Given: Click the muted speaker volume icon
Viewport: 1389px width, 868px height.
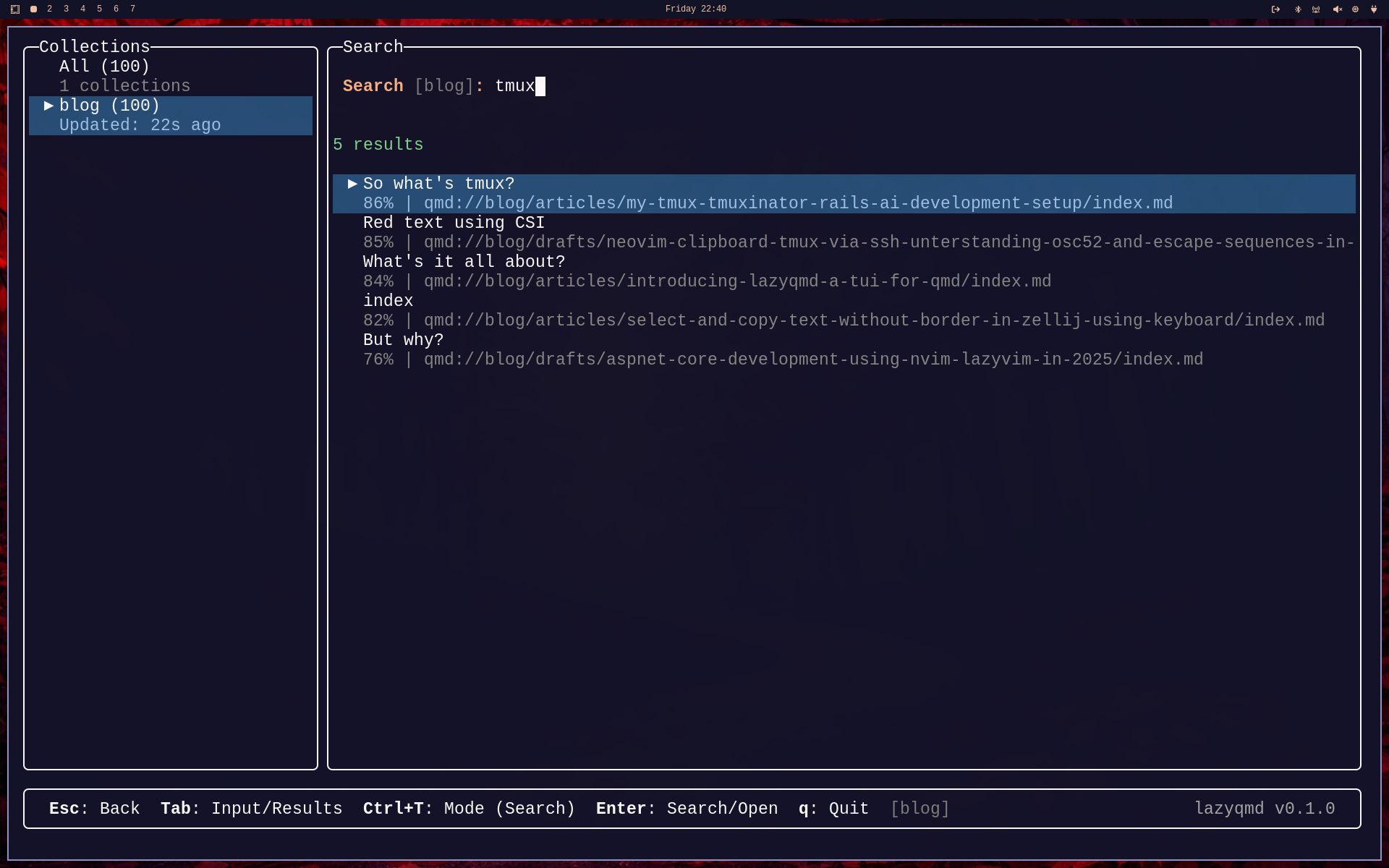Looking at the screenshot, I should click(1337, 9).
